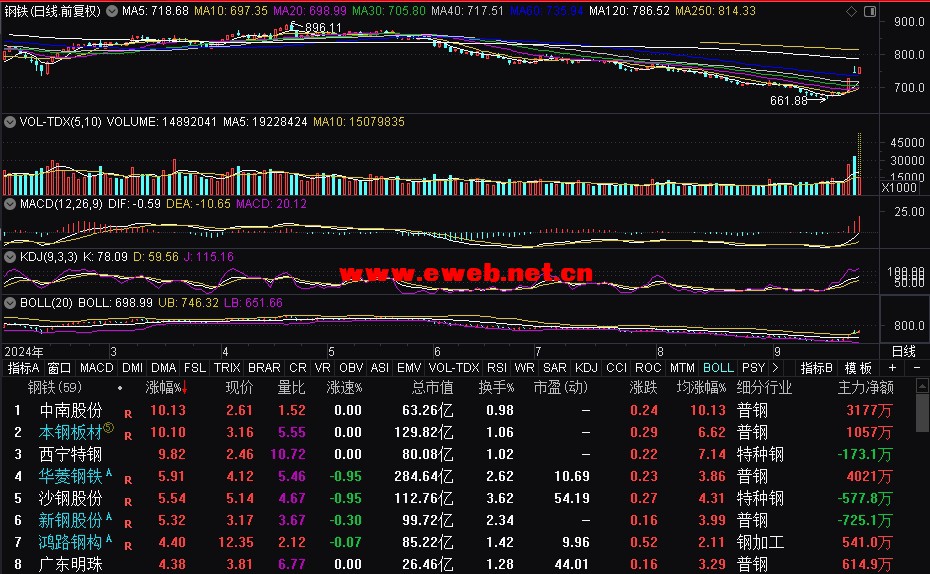Viewport: 930px width, 574px height.
Task: Sort by the 总市值 column header
Action: [x=432, y=388]
